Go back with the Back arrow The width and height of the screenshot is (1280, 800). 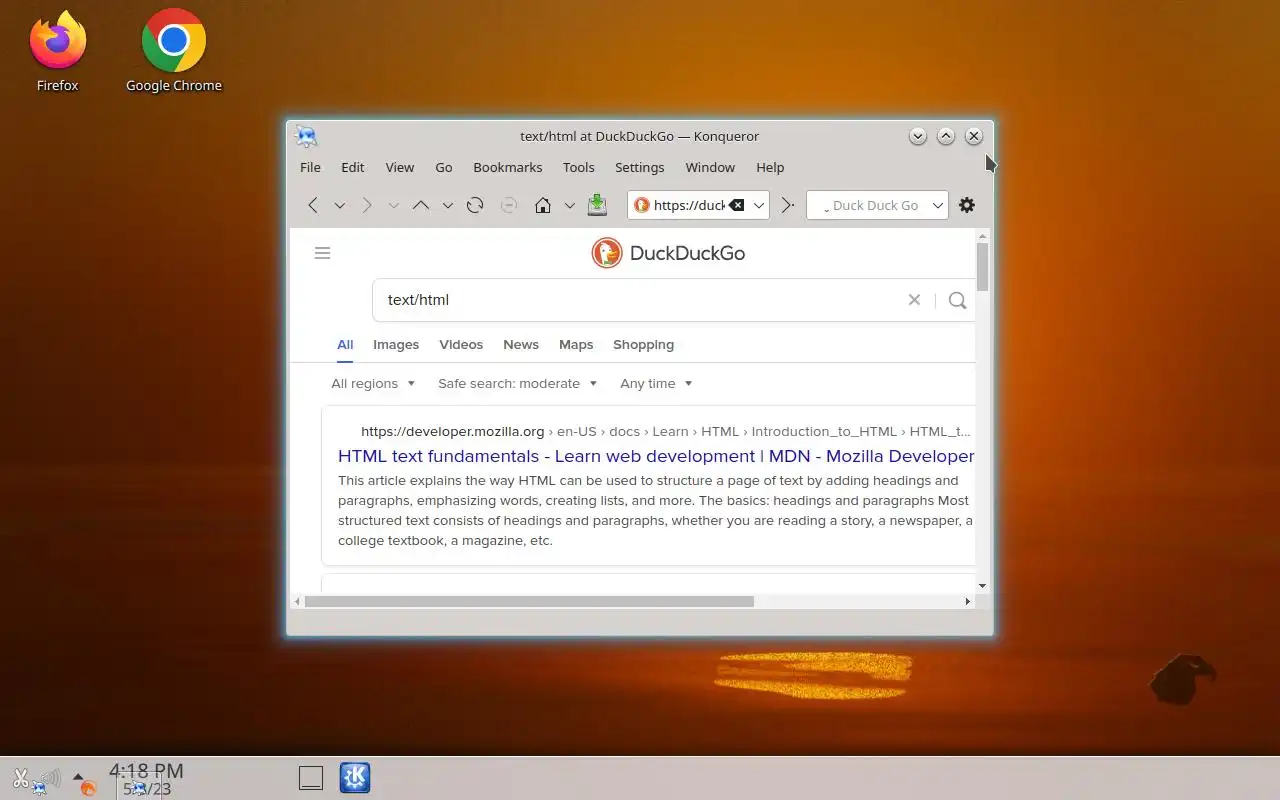pyautogui.click(x=313, y=205)
